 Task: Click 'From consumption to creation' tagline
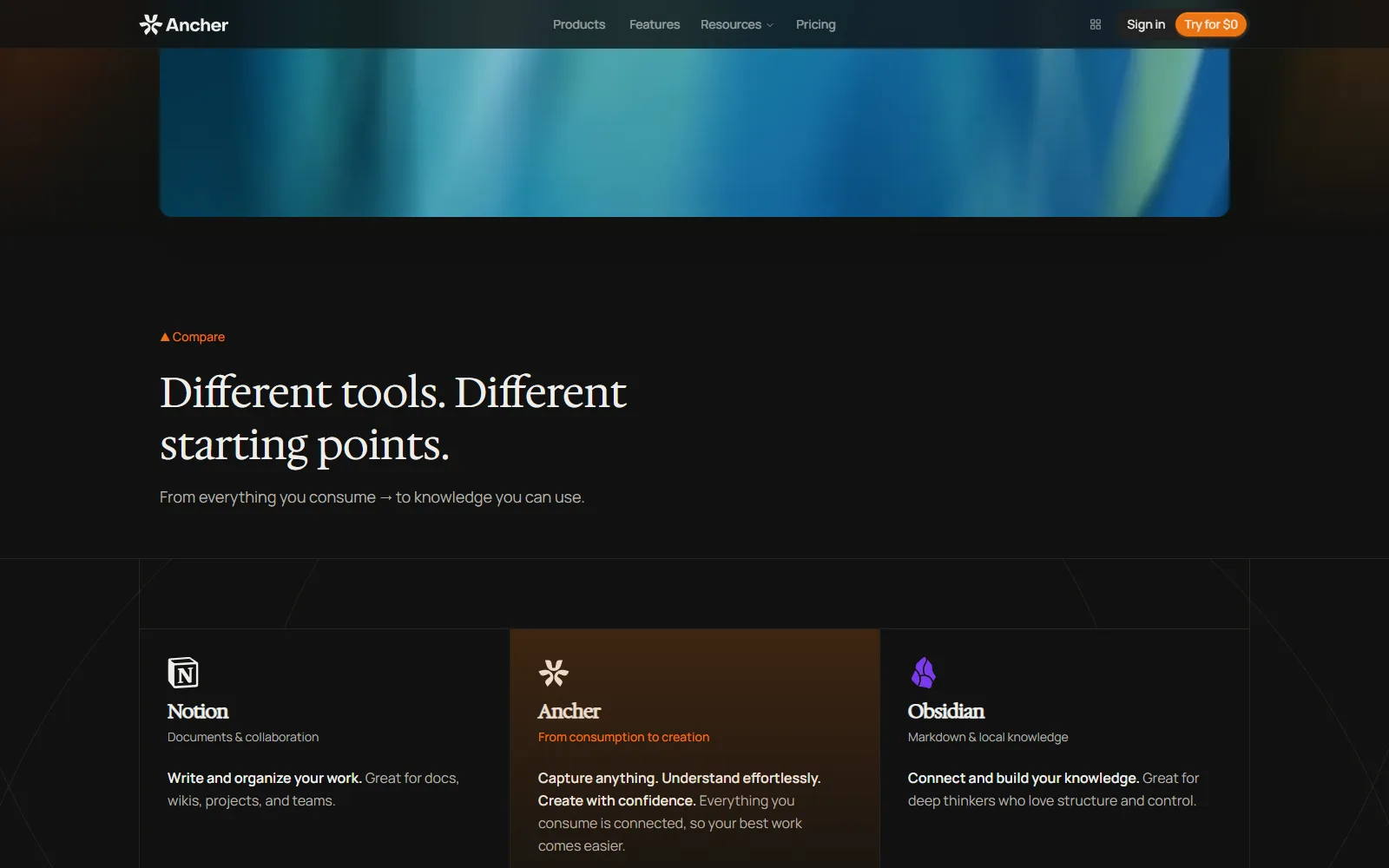[x=623, y=737]
